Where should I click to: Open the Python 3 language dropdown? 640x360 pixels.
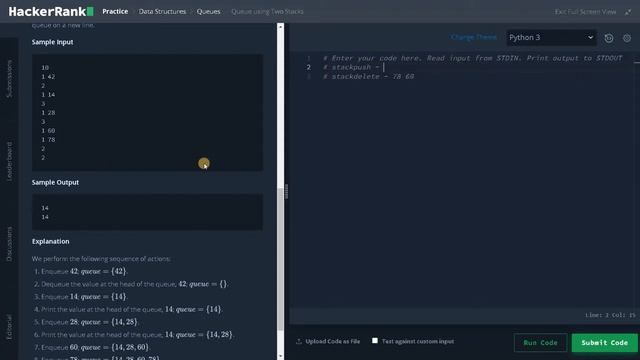[551, 38]
